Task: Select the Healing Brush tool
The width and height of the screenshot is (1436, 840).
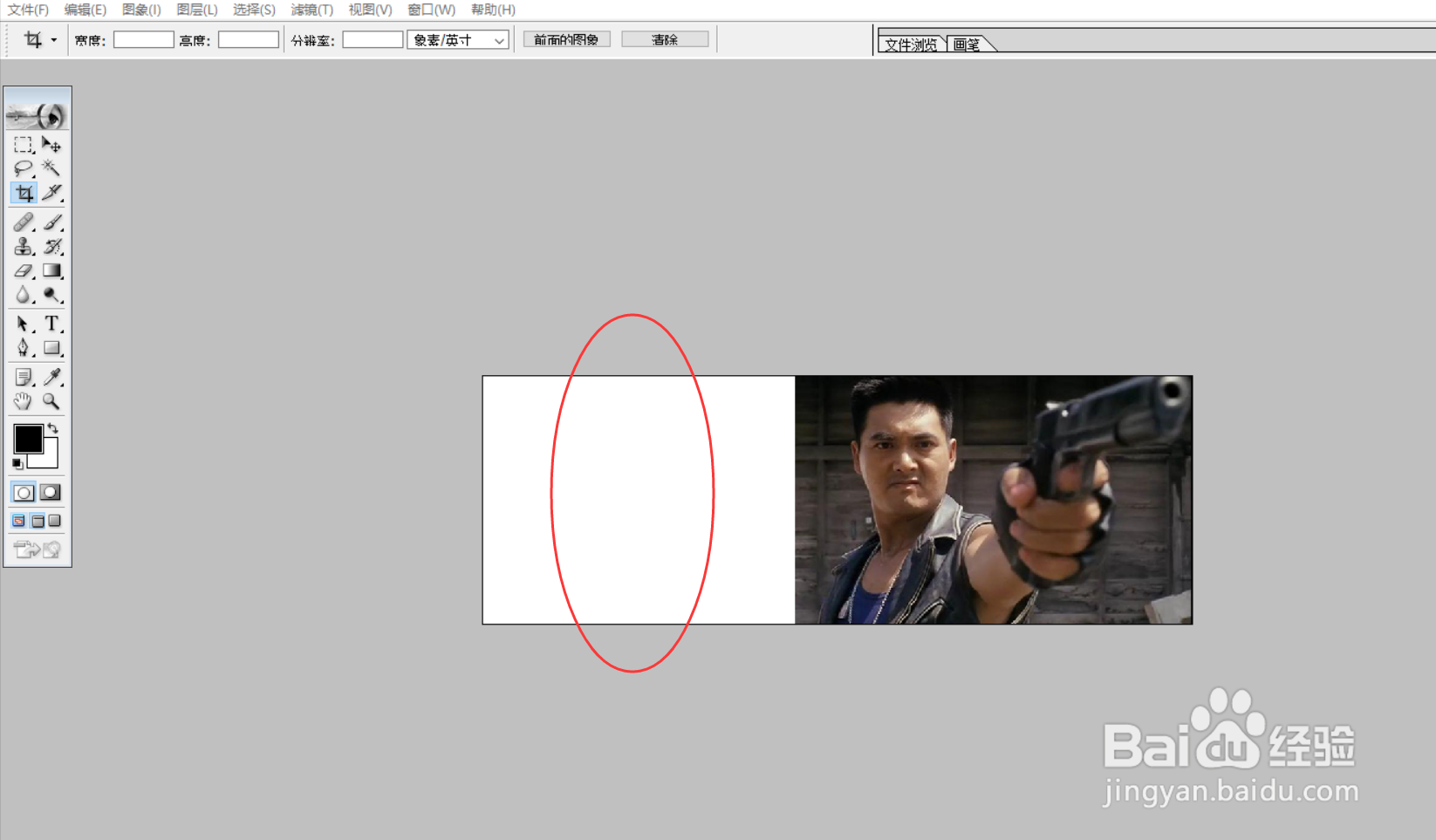Action: (24, 222)
